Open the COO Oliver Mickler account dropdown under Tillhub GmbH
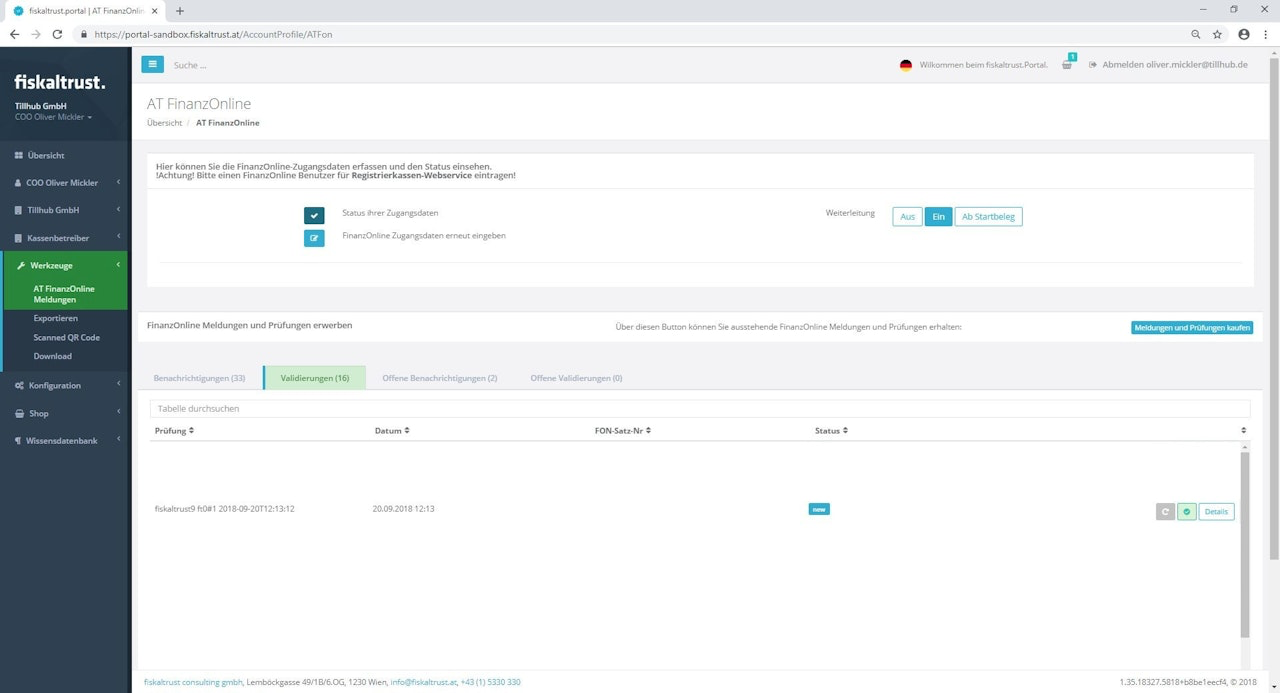The image size is (1280, 693). click(53, 117)
